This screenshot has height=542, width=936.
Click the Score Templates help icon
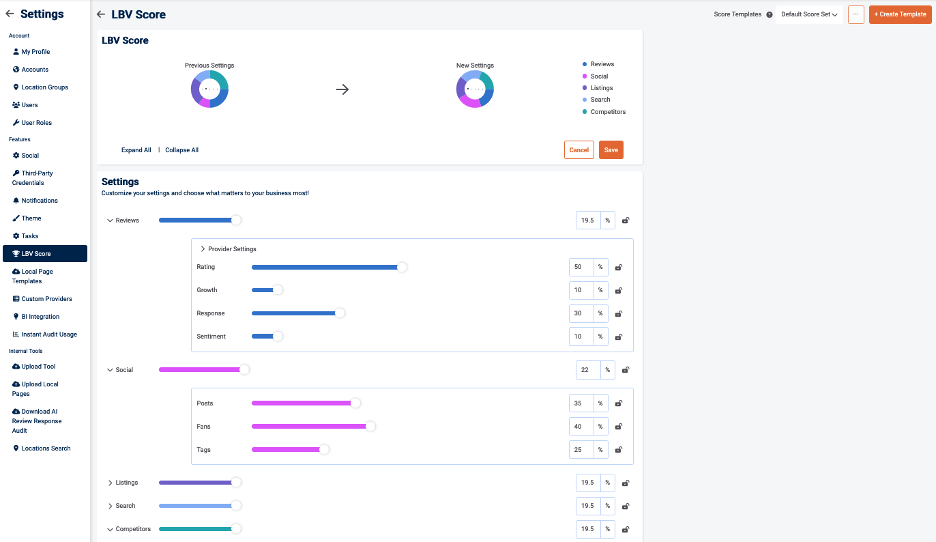[x=769, y=15]
